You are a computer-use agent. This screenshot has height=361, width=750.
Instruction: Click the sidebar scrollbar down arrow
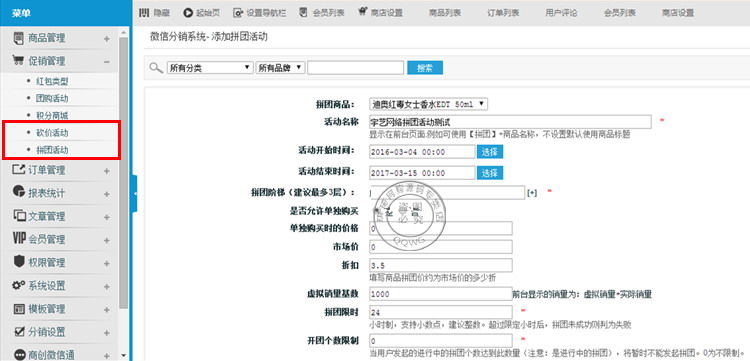tap(124, 356)
